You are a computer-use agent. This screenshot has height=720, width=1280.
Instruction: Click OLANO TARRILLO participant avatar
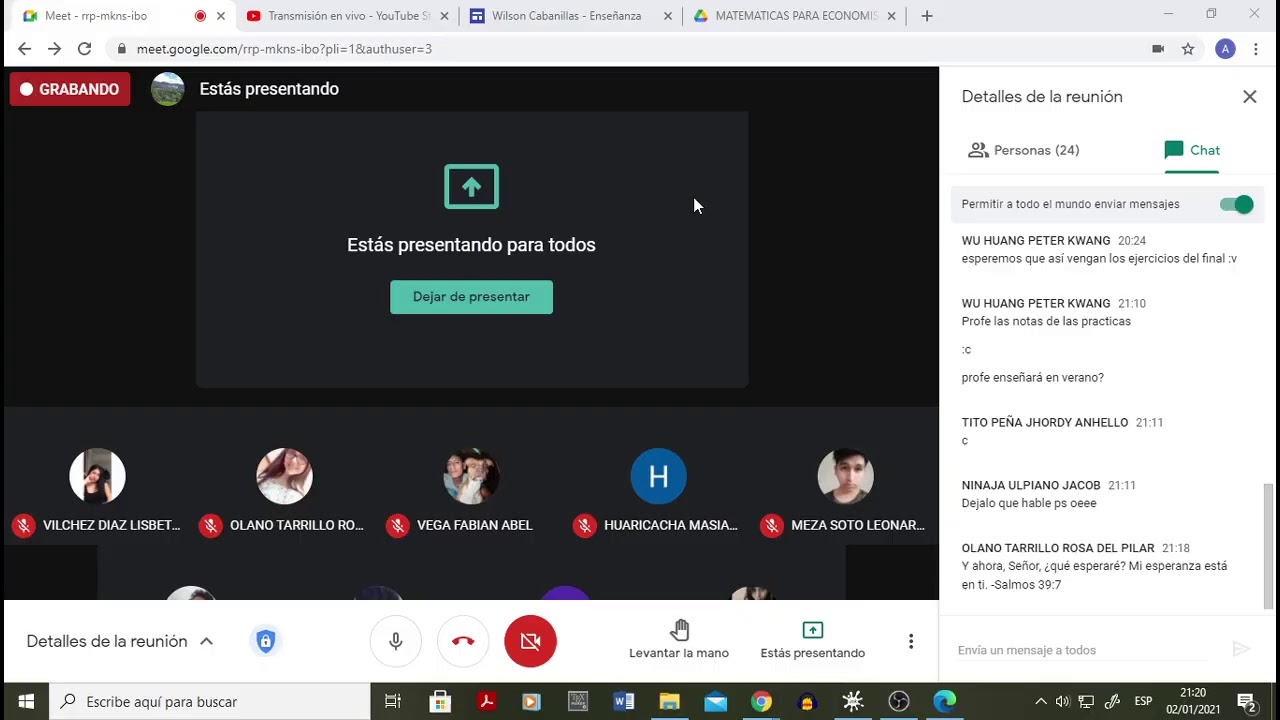point(284,476)
